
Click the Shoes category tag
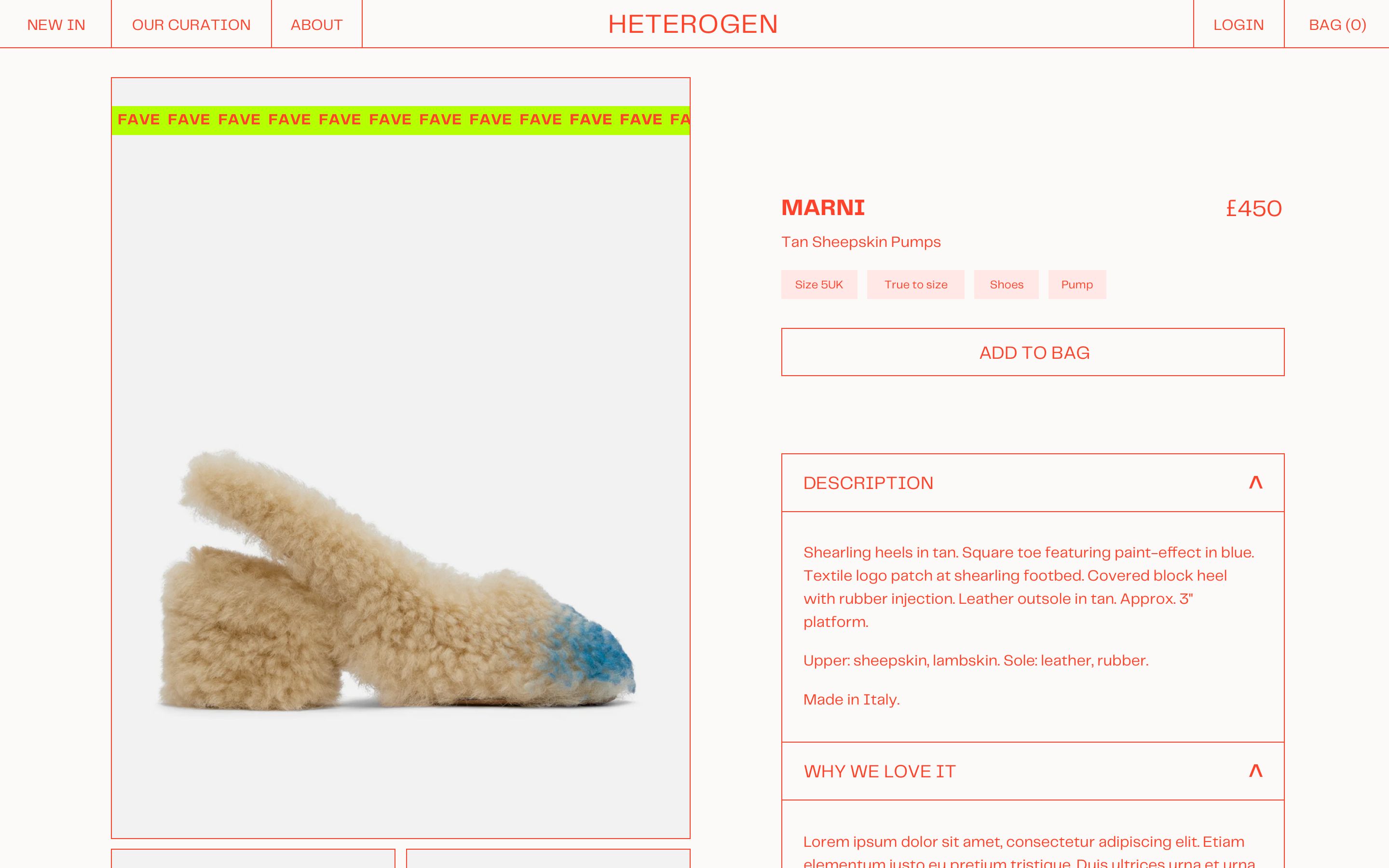(1006, 284)
